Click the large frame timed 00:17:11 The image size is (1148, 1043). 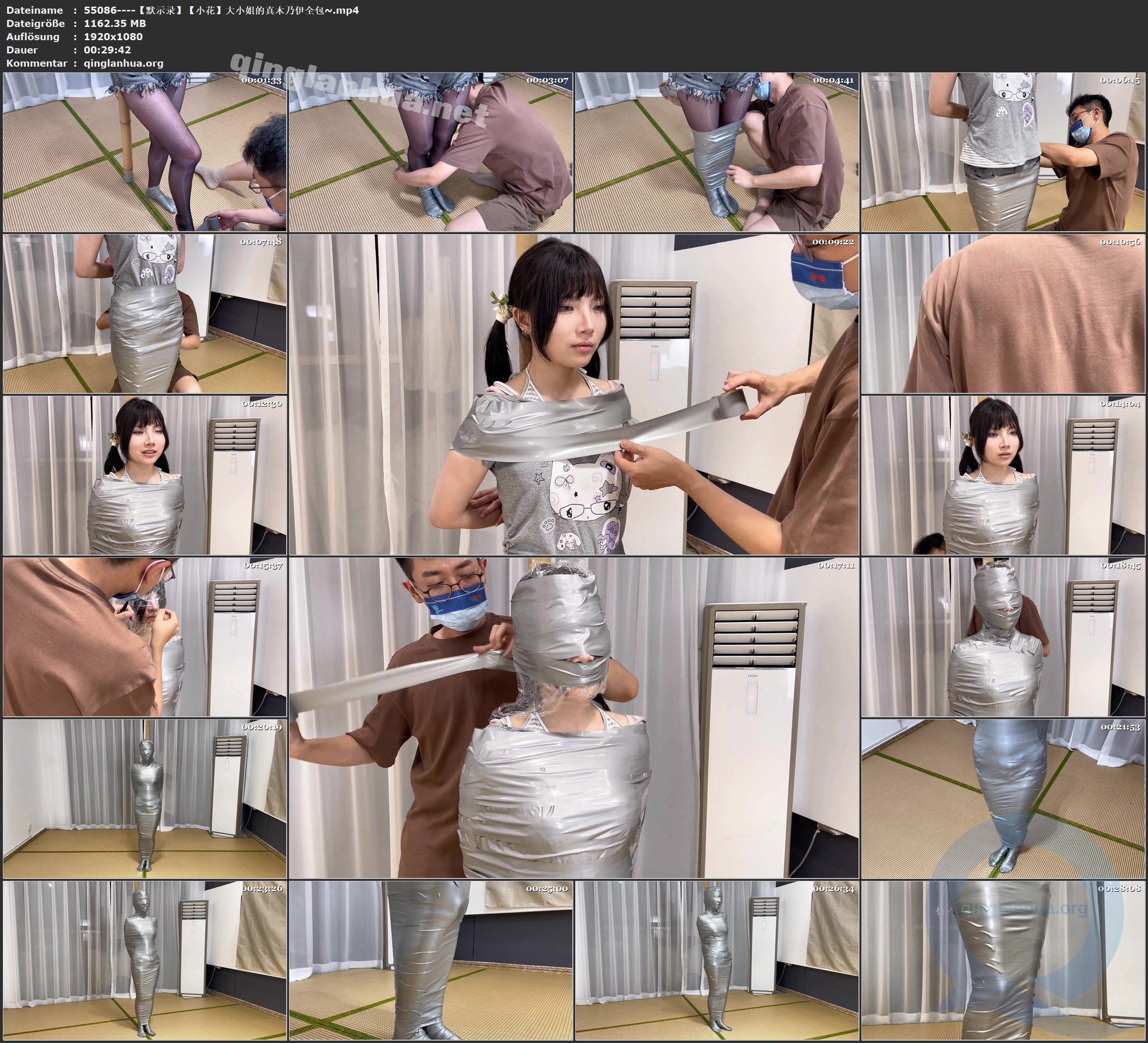[574, 718]
